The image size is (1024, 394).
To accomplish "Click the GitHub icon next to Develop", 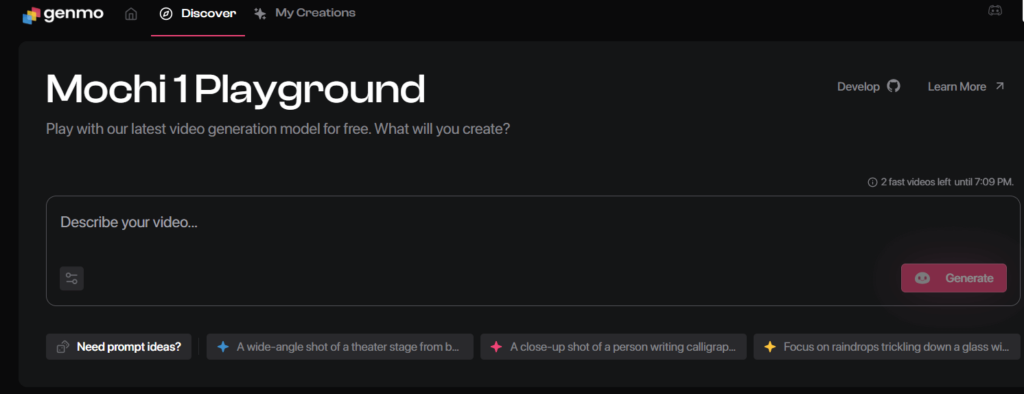I will tap(893, 86).
